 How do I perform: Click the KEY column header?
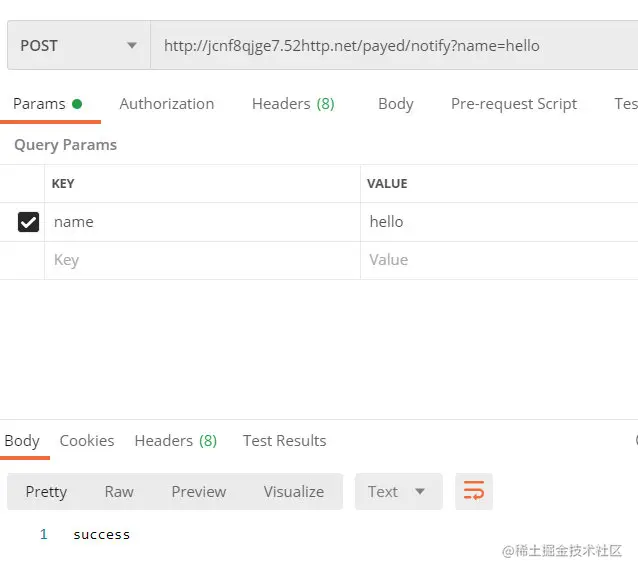[x=63, y=183]
